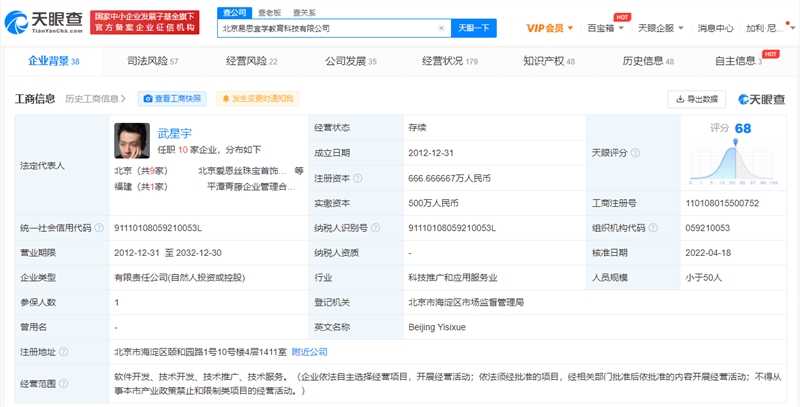
Task: Click the Tianyancha logo at top left
Action: coord(43,22)
